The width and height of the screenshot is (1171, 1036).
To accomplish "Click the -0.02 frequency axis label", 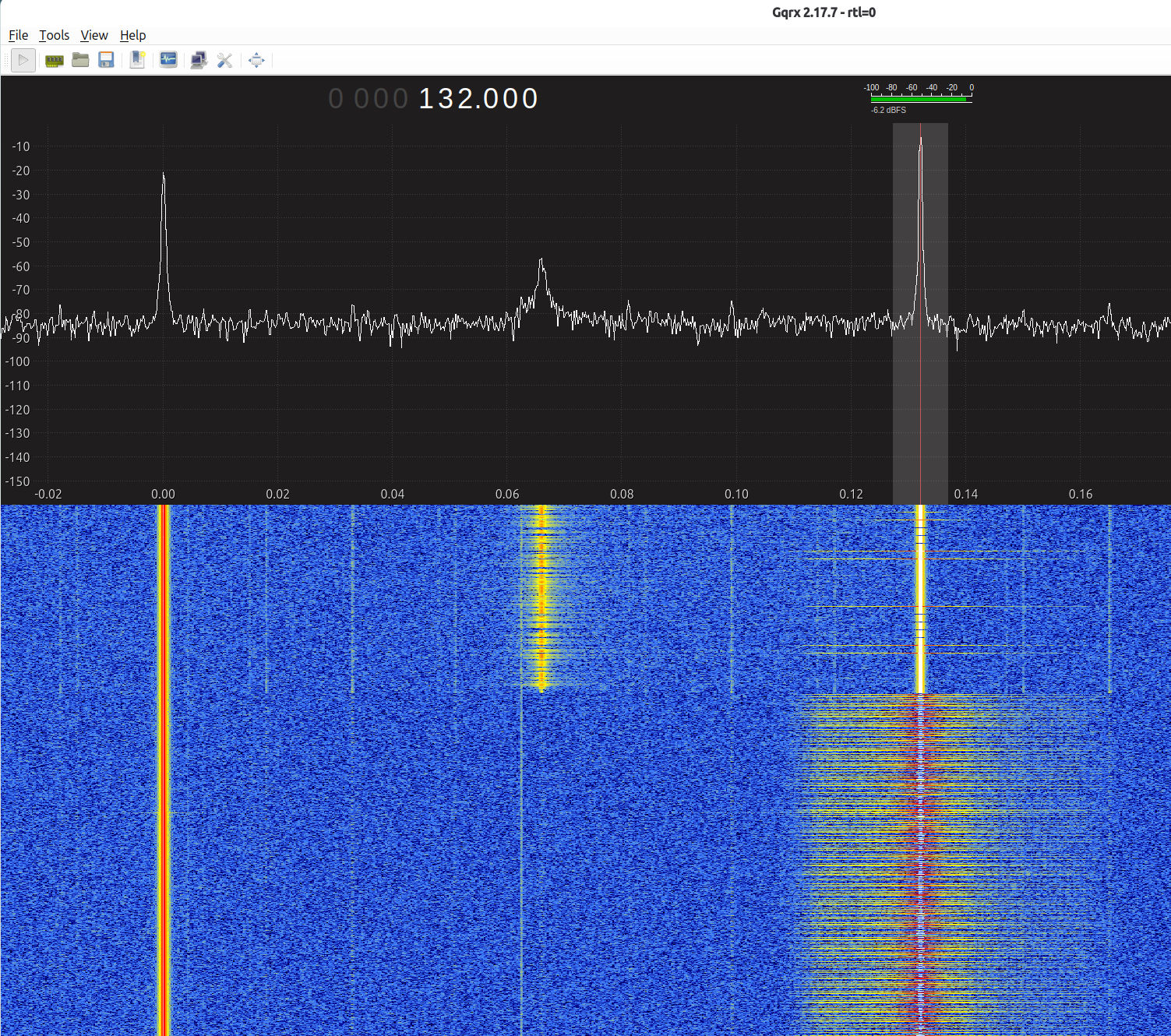I will pyautogui.click(x=48, y=494).
